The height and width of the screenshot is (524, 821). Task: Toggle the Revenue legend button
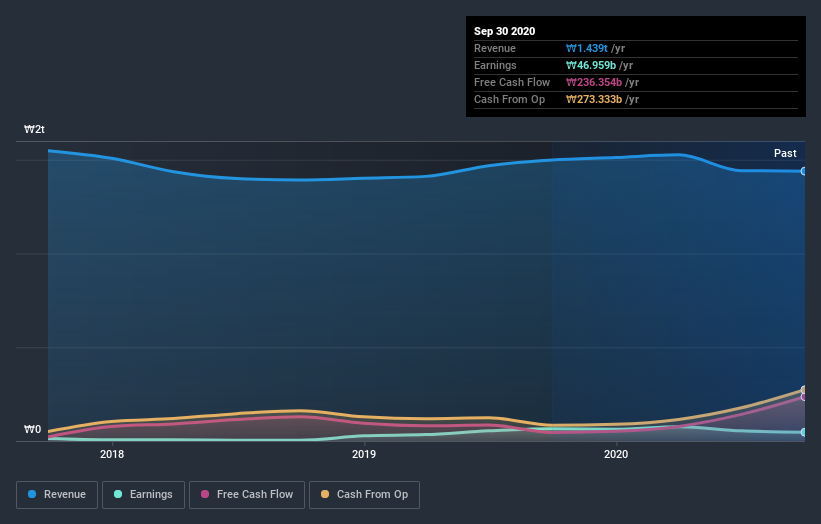[57, 495]
